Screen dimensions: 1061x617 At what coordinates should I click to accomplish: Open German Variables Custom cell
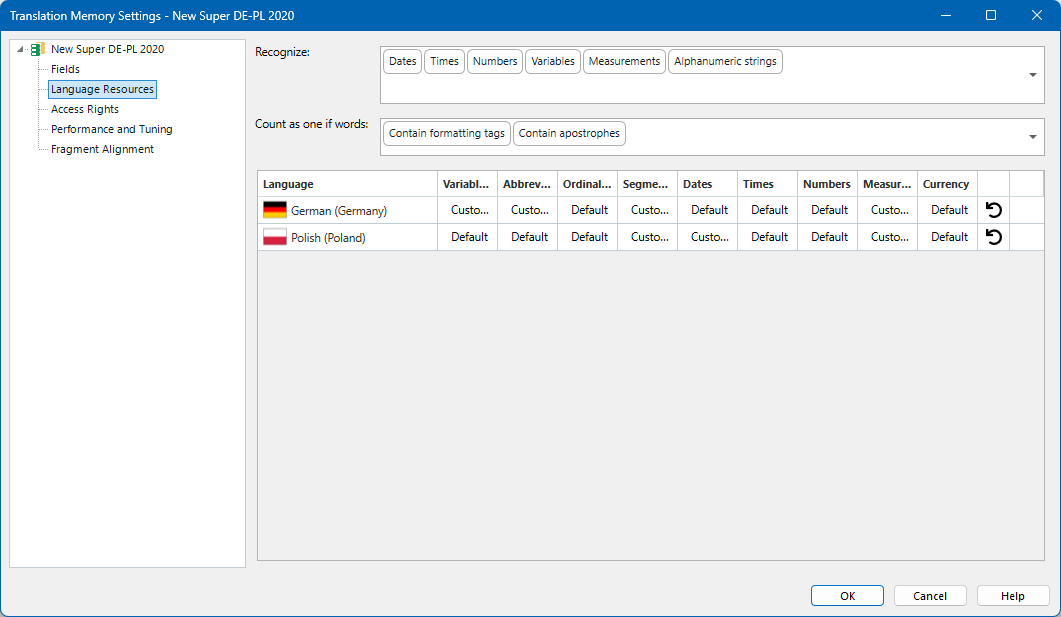point(468,210)
